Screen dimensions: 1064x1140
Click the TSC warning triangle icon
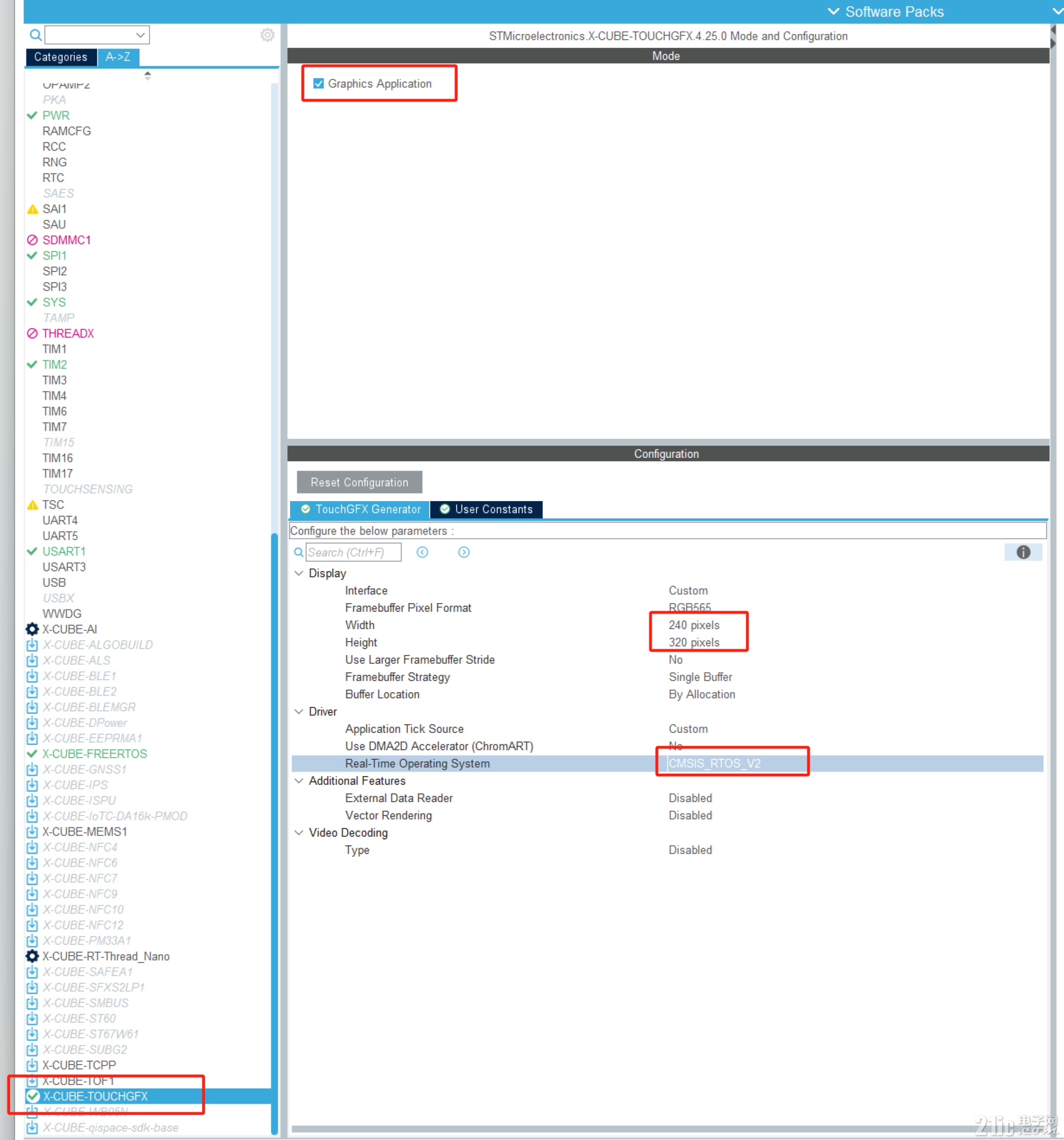tap(32, 505)
